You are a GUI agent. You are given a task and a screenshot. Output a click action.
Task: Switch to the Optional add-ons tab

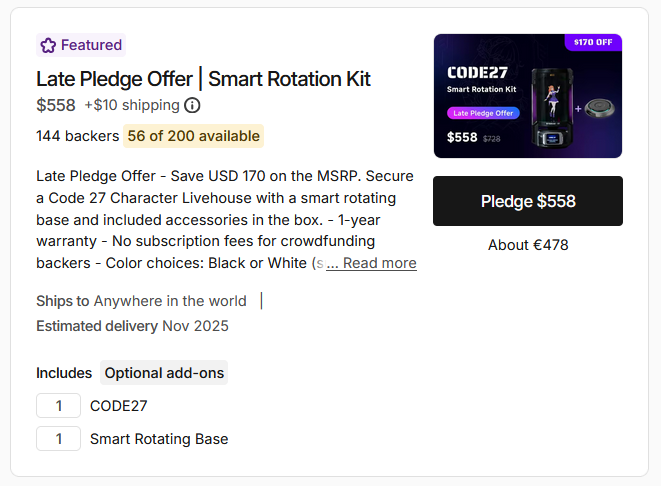(164, 373)
